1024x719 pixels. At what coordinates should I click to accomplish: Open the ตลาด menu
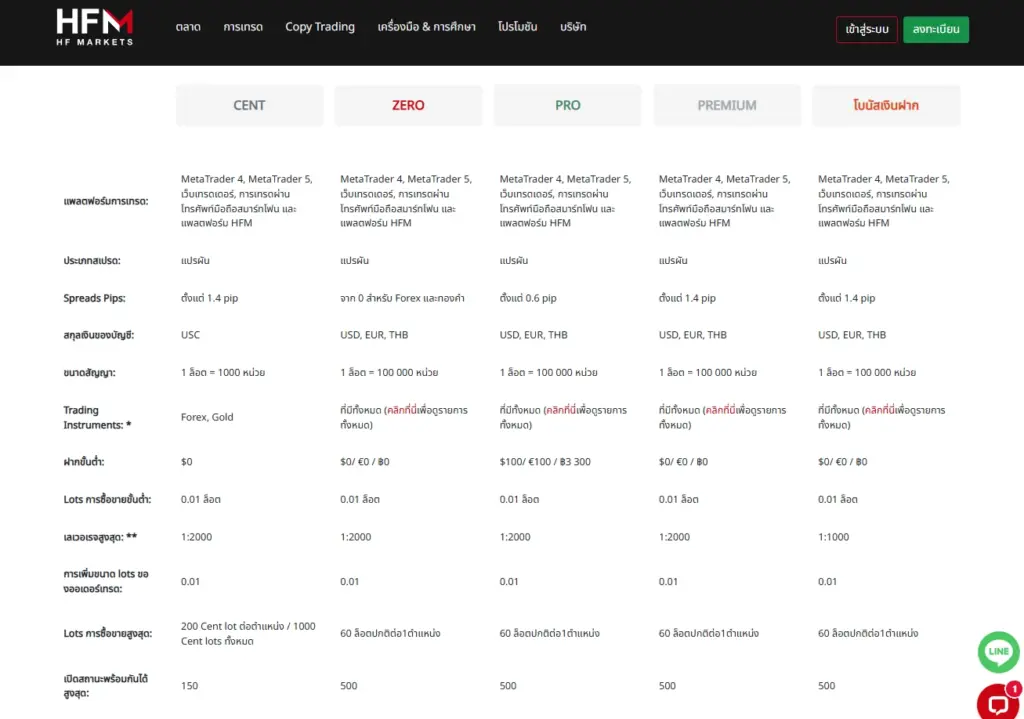pyautogui.click(x=187, y=27)
